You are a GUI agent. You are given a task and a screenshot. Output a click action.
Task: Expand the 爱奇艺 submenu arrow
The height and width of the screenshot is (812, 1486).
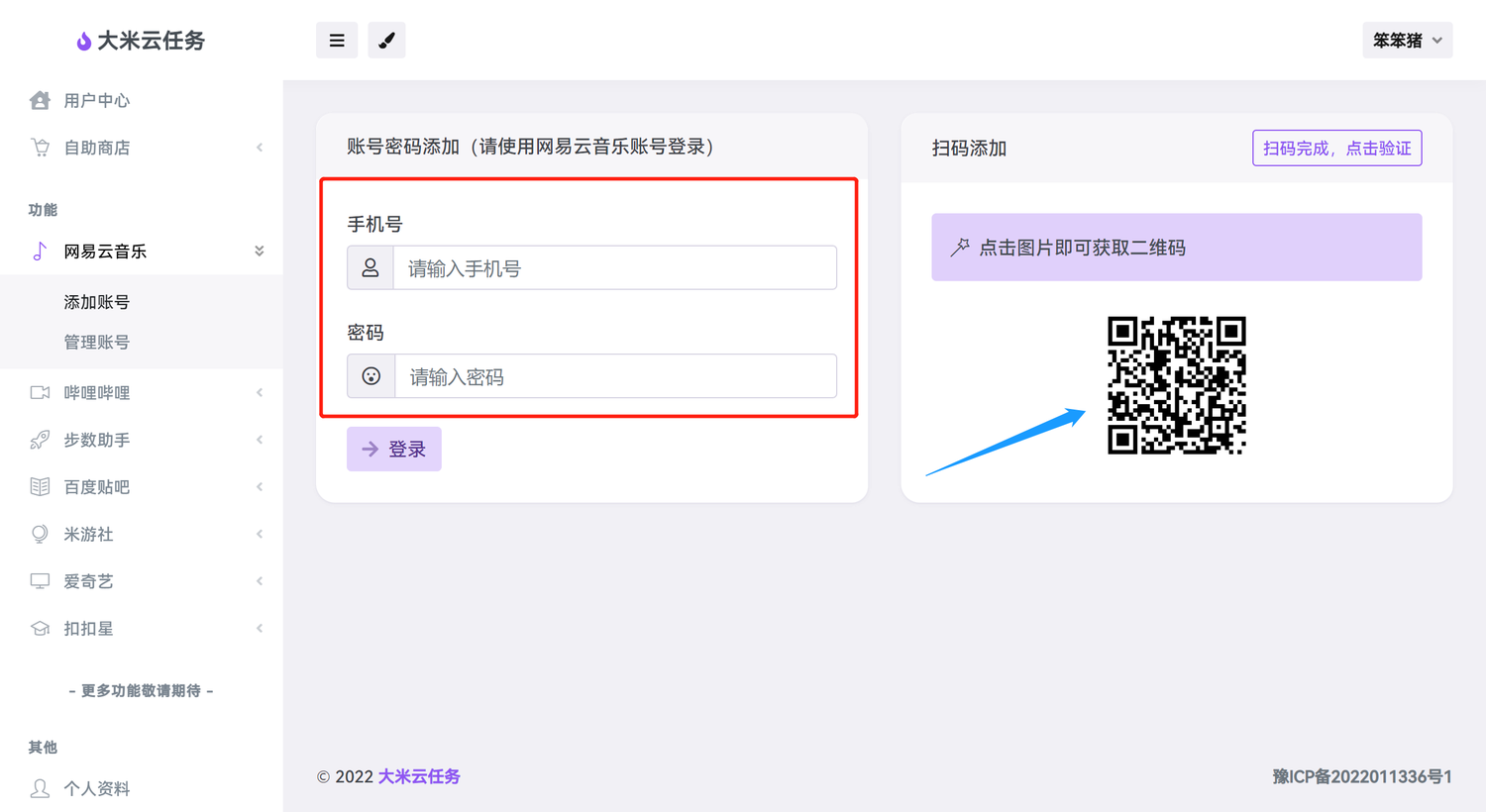pos(260,581)
